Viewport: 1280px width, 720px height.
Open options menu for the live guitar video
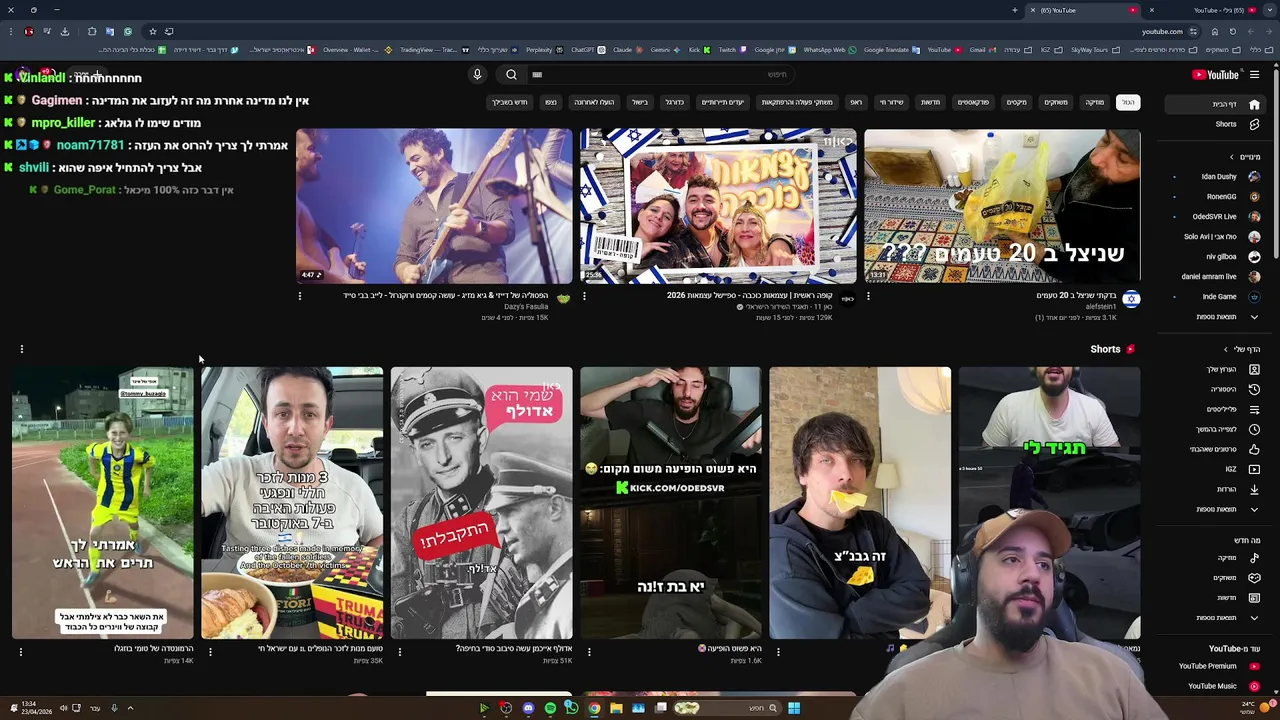[299, 296]
